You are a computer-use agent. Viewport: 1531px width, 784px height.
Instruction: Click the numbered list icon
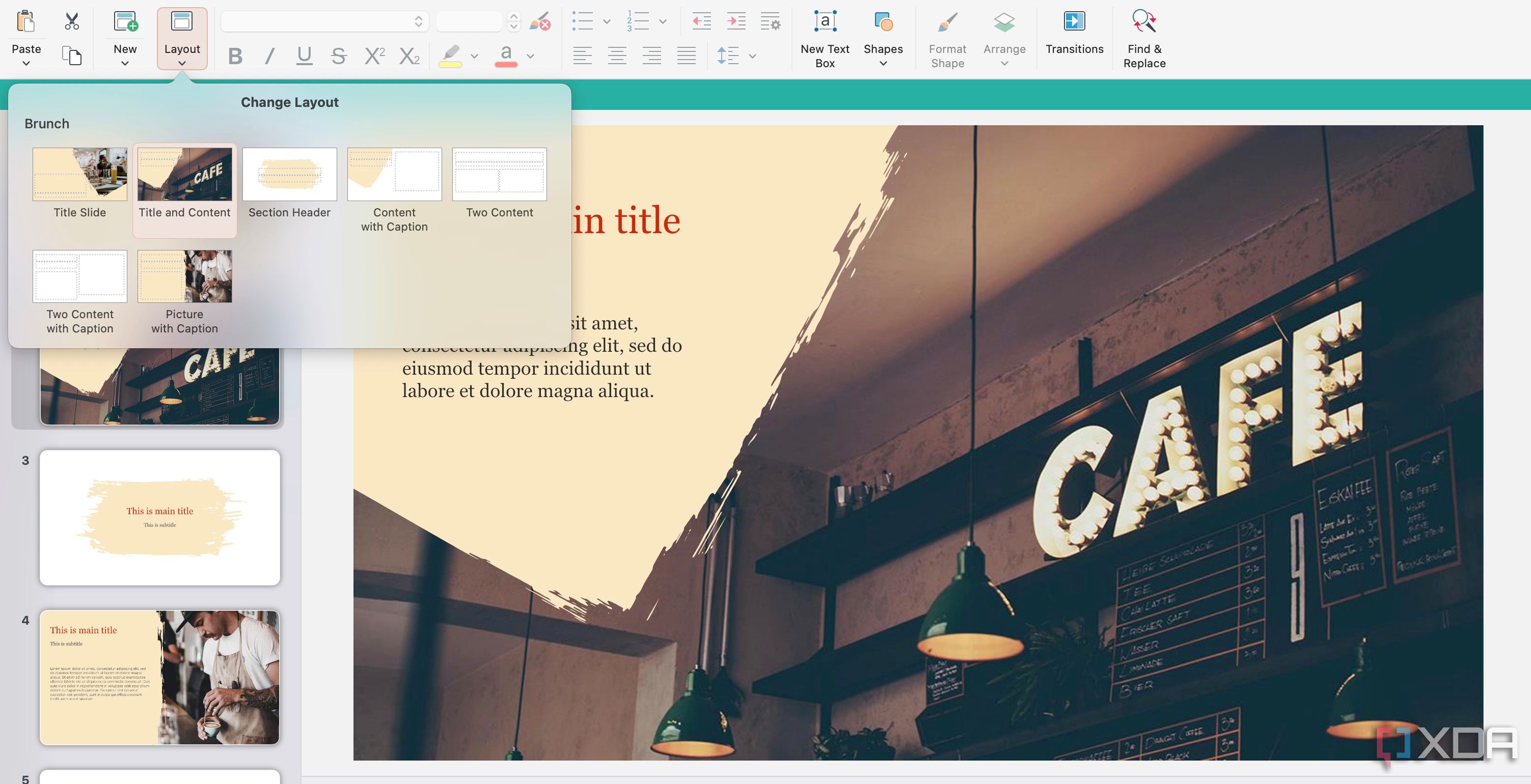click(638, 21)
